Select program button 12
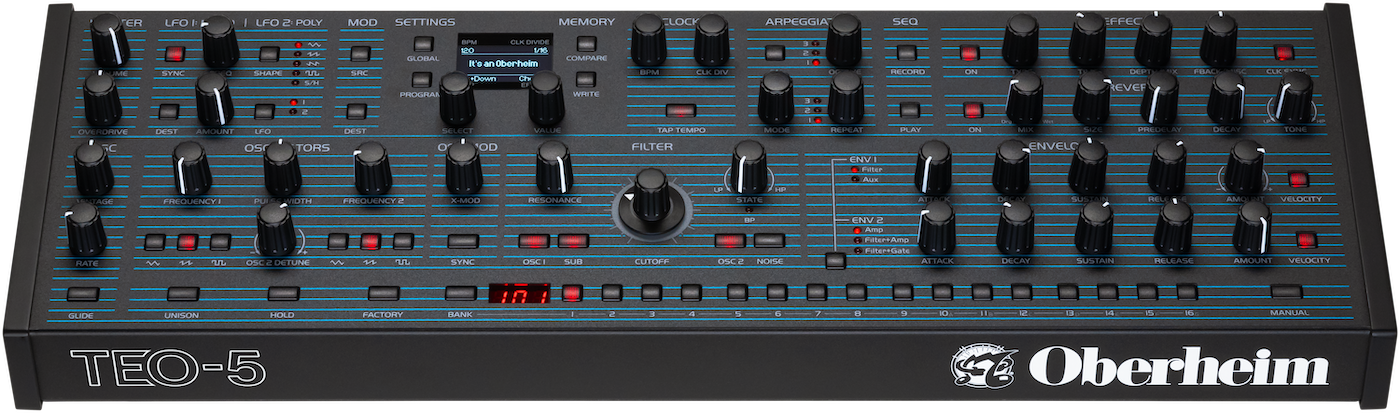Image resolution: width=1400 pixels, height=413 pixels. [1021, 293]
